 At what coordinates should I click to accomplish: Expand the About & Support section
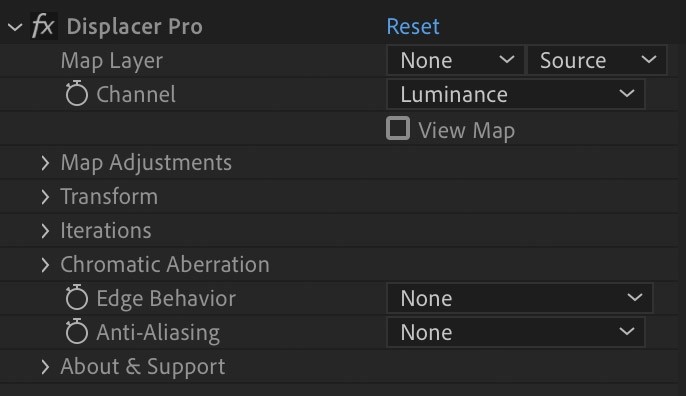click(x=45, y=367)
